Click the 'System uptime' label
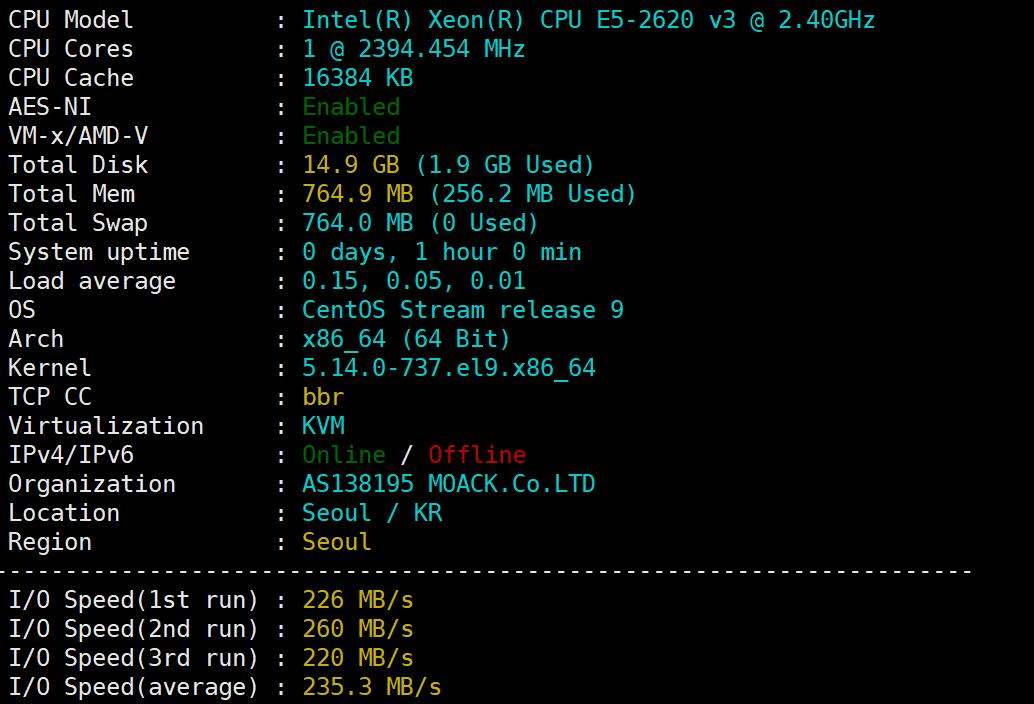This screenshot has height=704, width=1034. tap(99, 252)
